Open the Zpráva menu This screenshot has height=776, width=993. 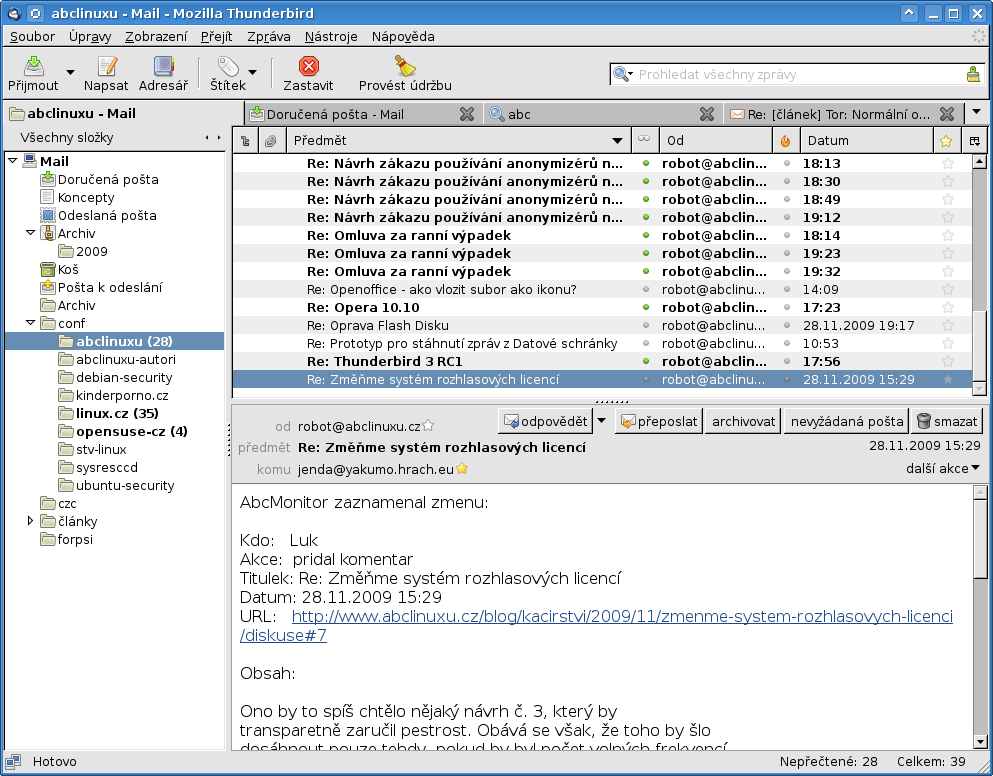[x=269, y=37]
